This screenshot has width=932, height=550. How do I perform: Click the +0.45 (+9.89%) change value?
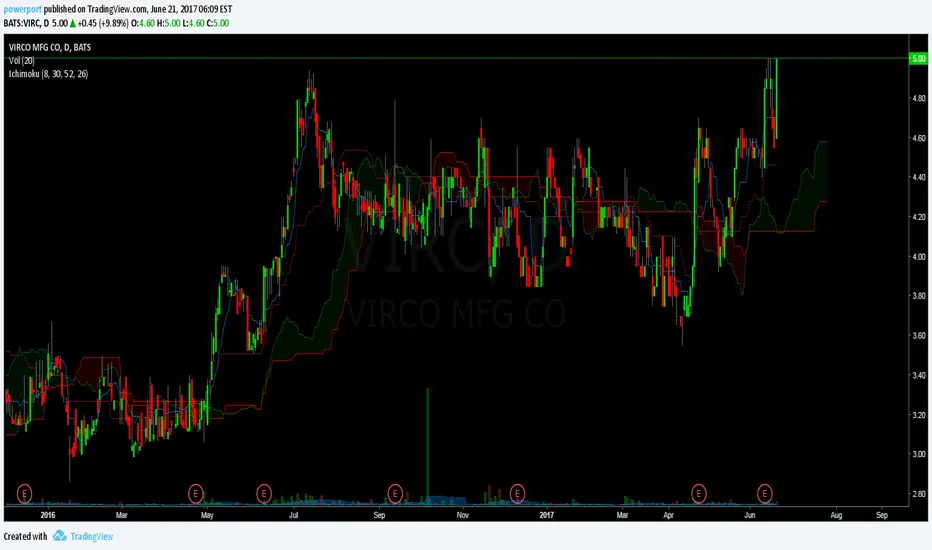pyautogui.click(x=103, y=23)
